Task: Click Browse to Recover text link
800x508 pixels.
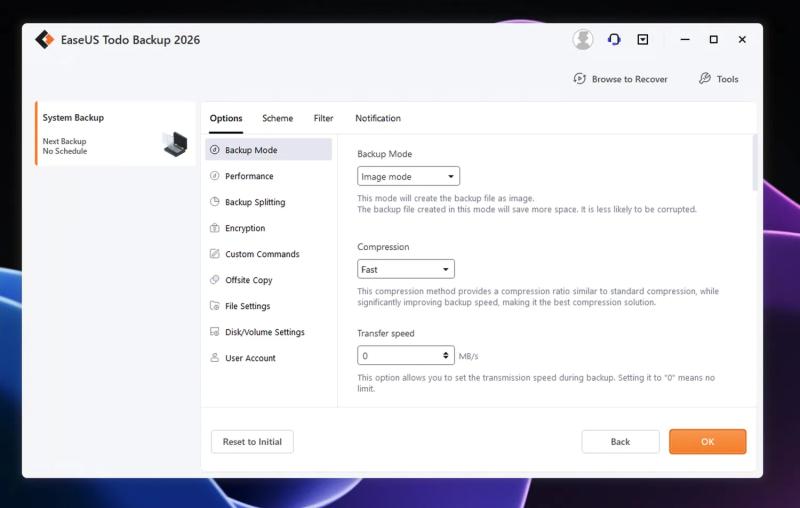Action: [630, 79]
